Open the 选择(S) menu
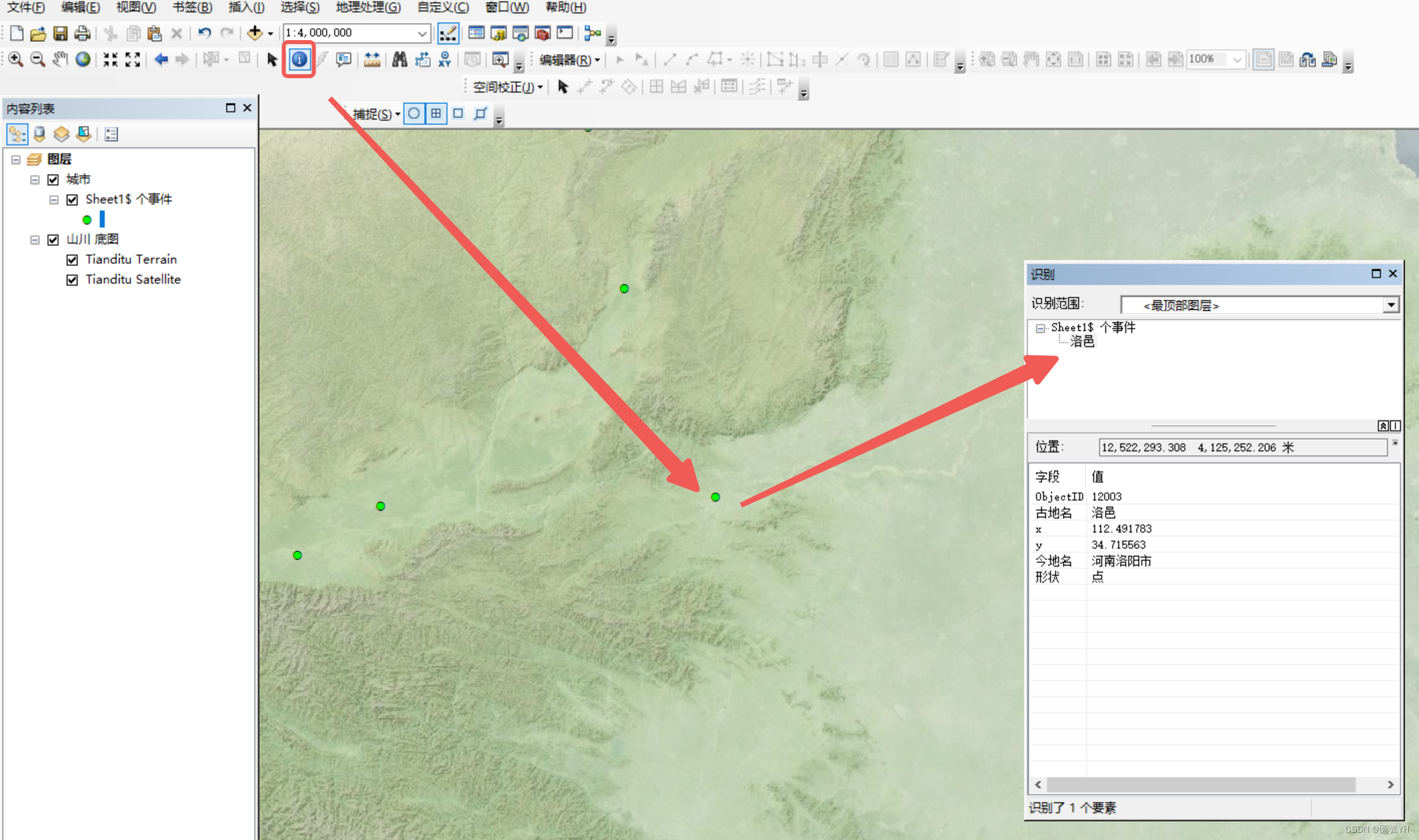 (x=299, y=7)
